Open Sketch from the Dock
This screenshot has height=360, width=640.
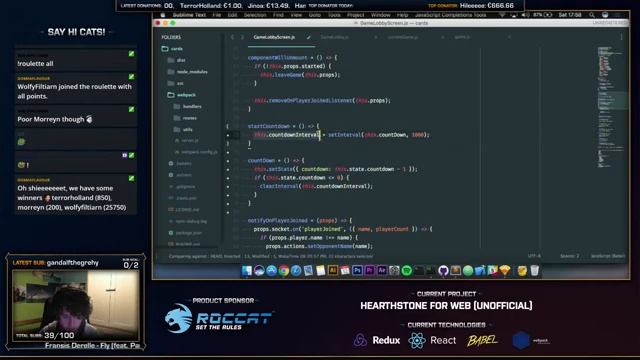pyautogui.click(x=505, y=271)
